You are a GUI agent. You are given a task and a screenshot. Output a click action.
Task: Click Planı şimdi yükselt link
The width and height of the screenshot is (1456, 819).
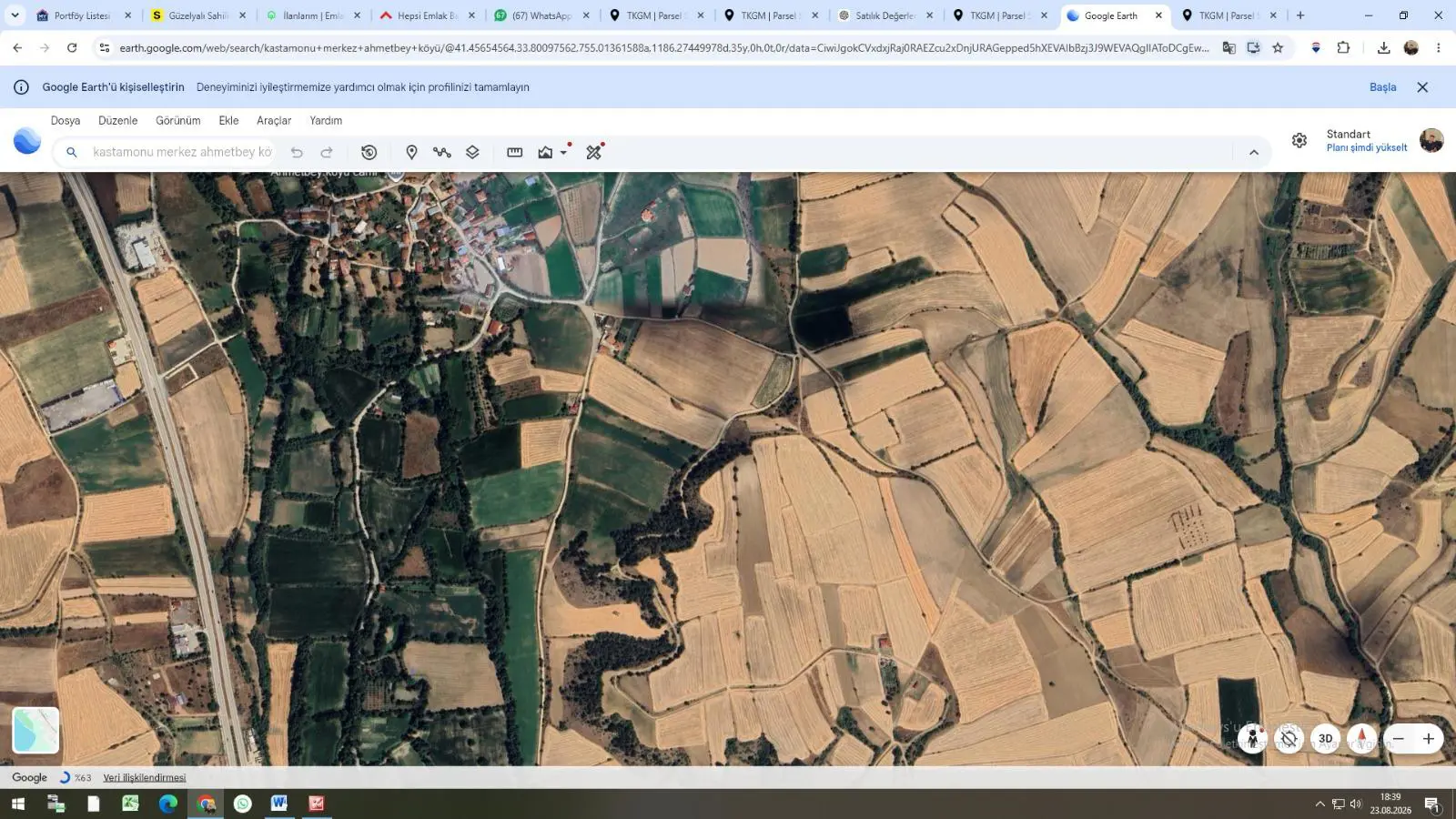(x=1367, y=147)
